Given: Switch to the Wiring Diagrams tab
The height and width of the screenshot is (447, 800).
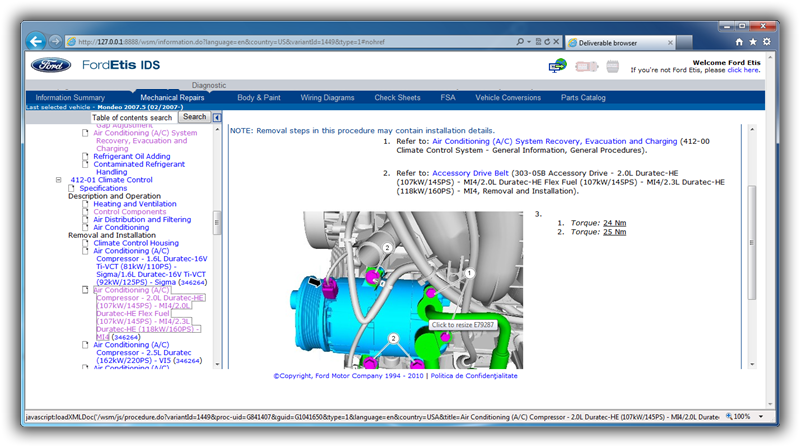Looking at the screenshot, I should pos(327,98).
